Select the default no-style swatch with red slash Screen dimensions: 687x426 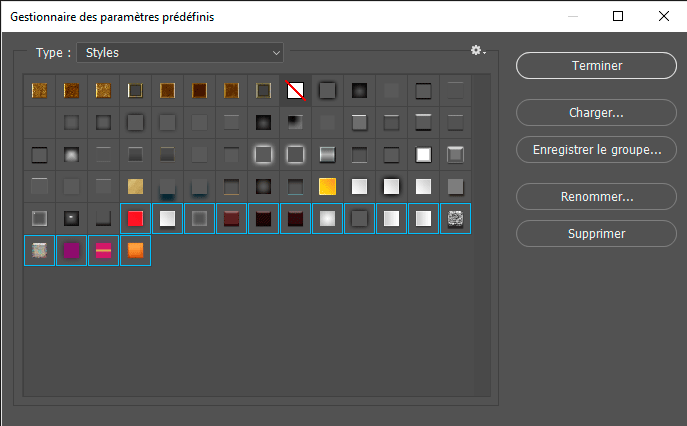click(x=295, y=91)
